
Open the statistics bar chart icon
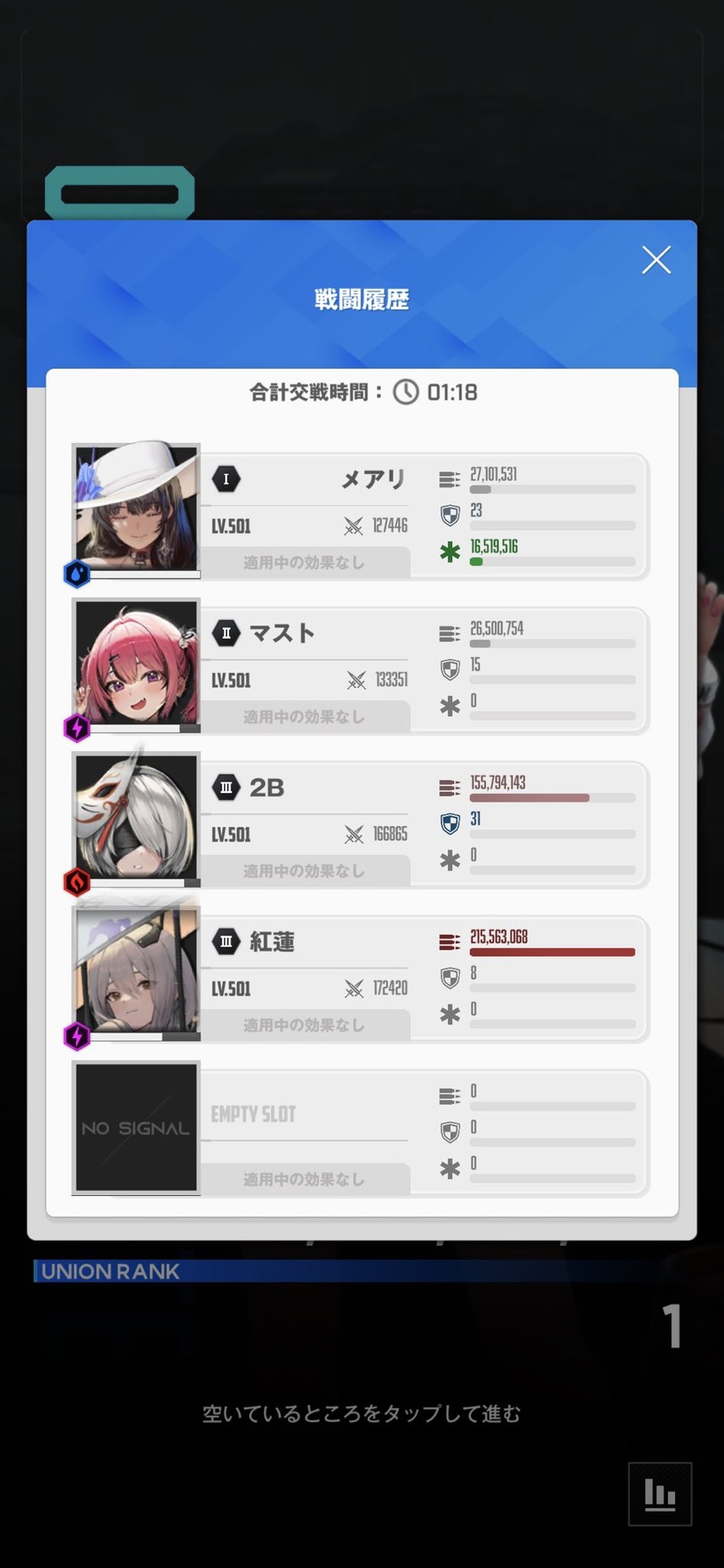click(x=660, y=1494)
